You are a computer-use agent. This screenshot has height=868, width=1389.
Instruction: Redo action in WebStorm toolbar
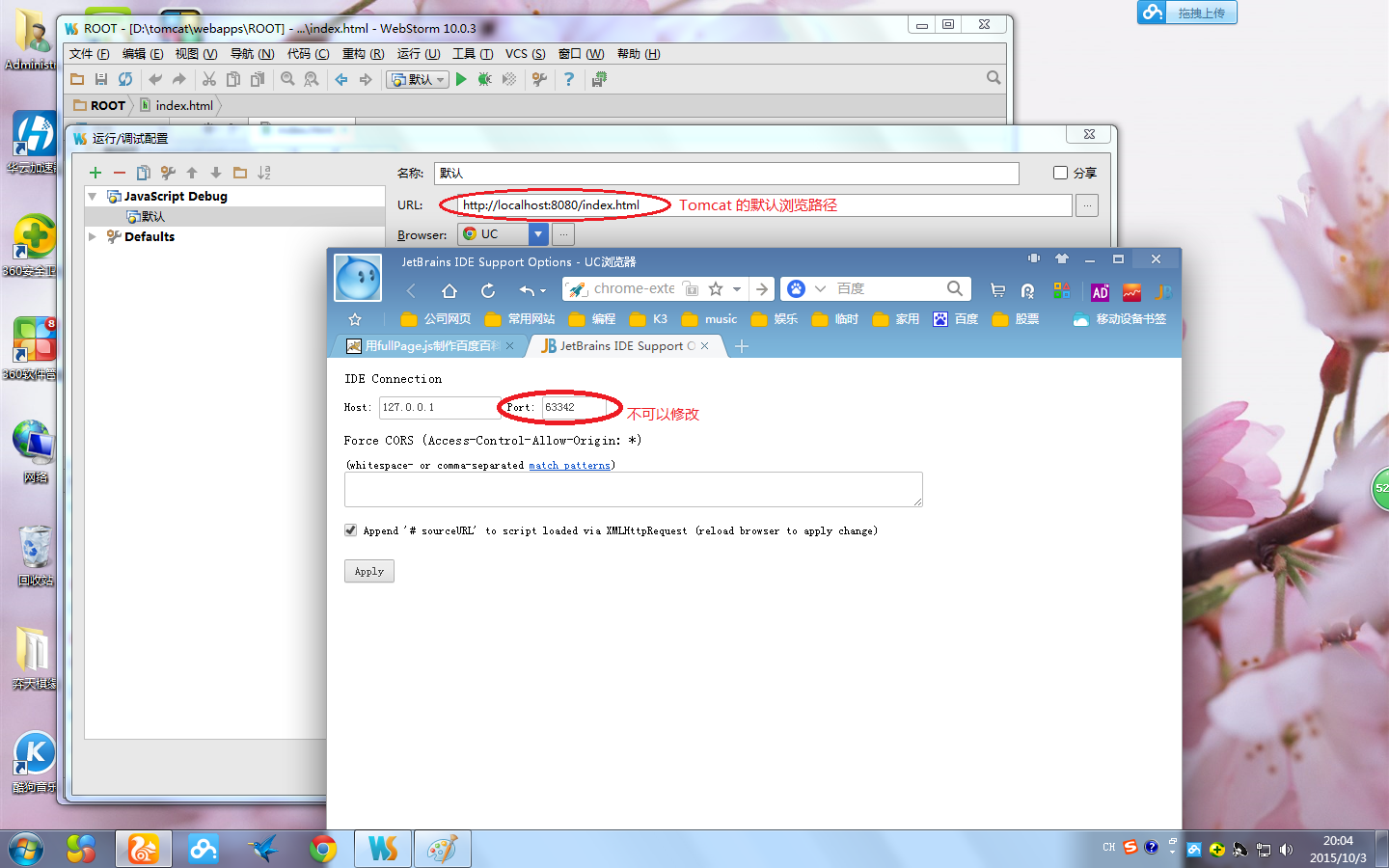click(179, 79)
